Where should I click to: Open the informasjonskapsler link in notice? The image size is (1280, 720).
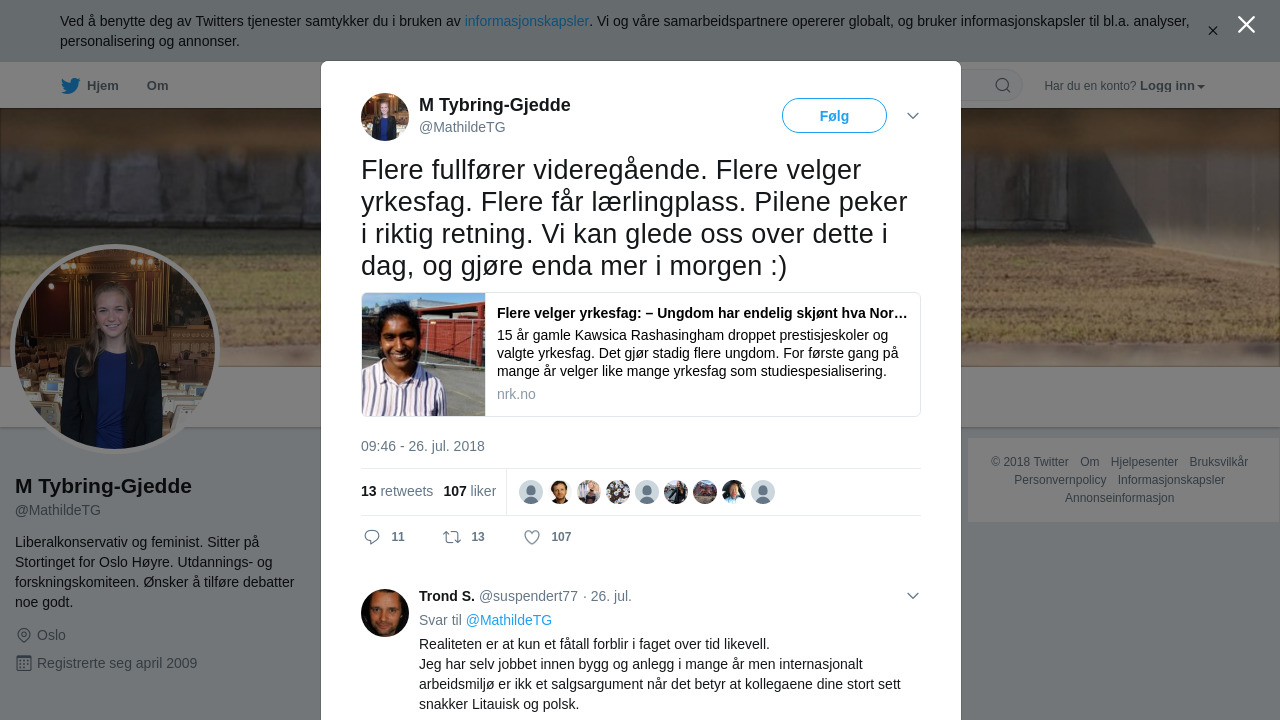tap(527, 21)
